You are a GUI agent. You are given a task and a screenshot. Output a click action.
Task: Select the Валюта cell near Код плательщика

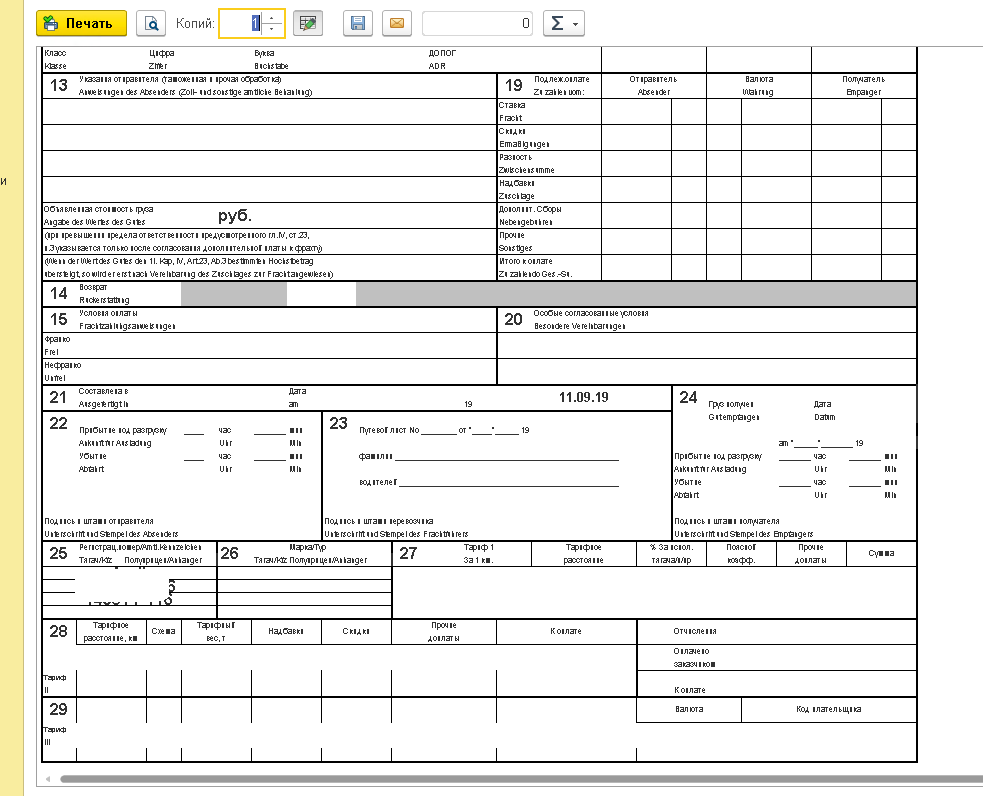pyautogui.click(x=689, y=710)
